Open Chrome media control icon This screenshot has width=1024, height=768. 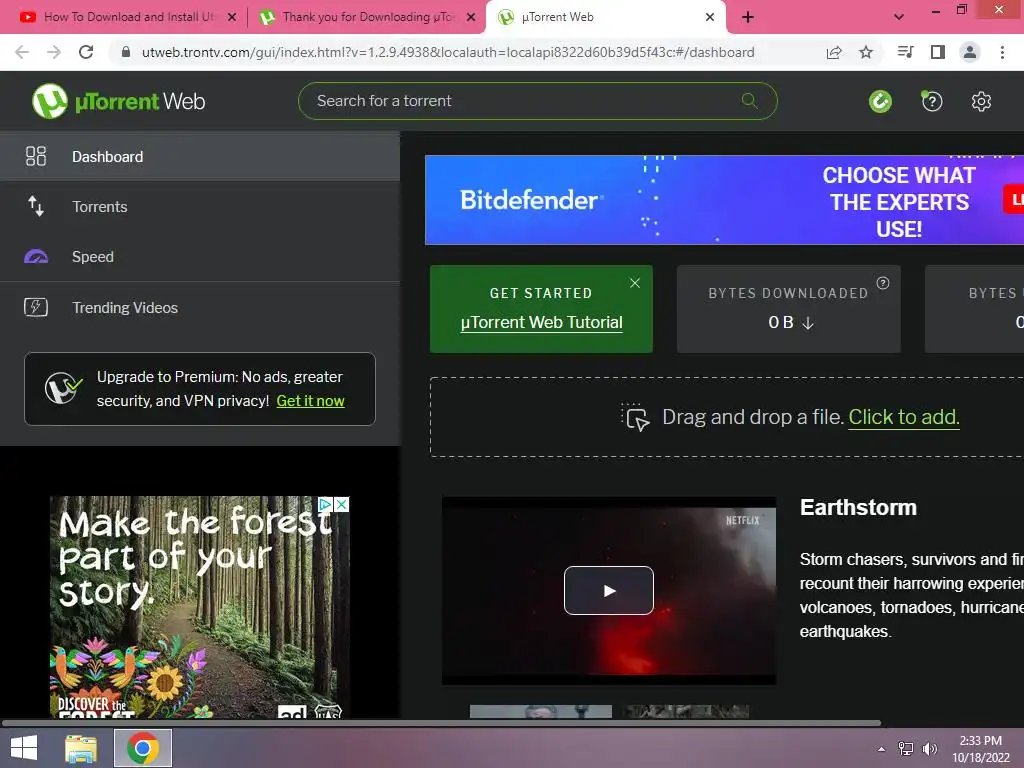[x=906, y=52]
